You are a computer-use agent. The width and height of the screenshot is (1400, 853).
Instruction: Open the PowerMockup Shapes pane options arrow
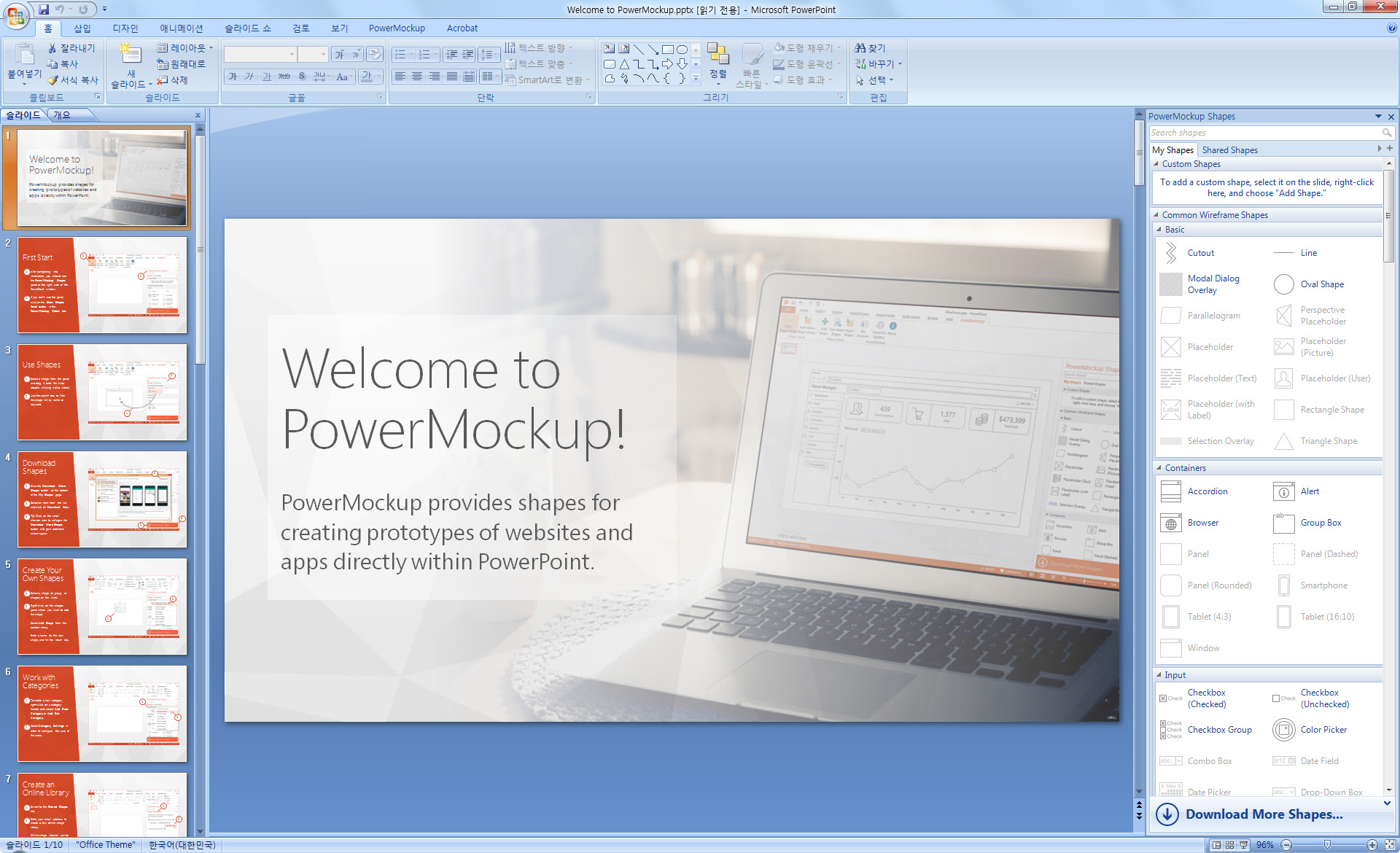point(1378,116)
